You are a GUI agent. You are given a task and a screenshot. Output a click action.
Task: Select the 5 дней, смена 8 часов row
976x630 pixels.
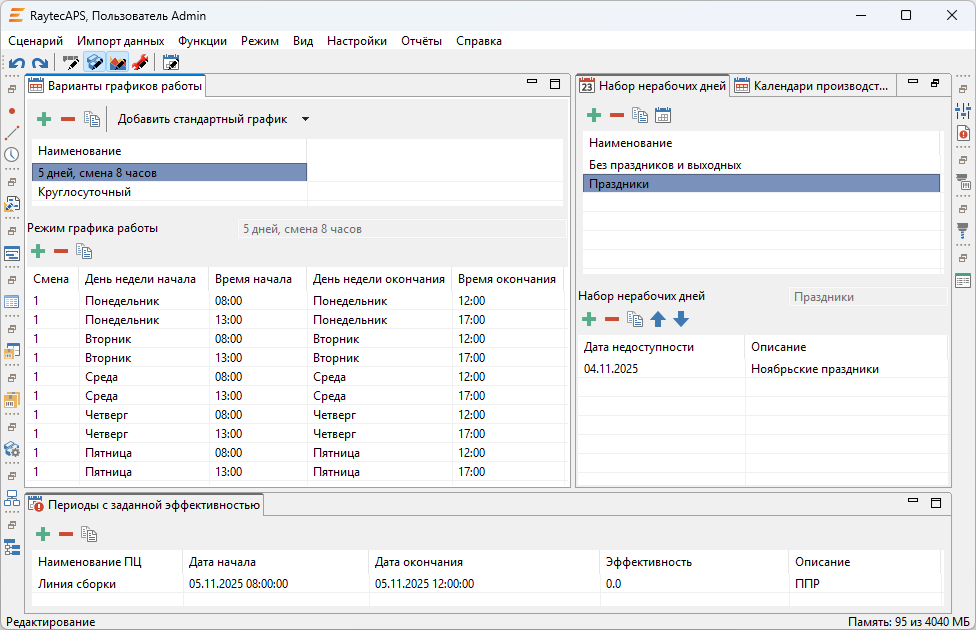tap(169, 172)
